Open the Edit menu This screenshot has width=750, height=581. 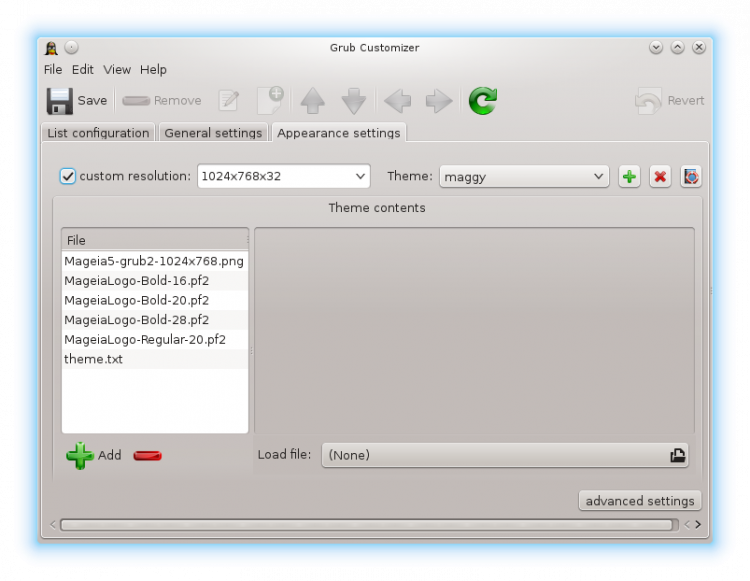83,70
